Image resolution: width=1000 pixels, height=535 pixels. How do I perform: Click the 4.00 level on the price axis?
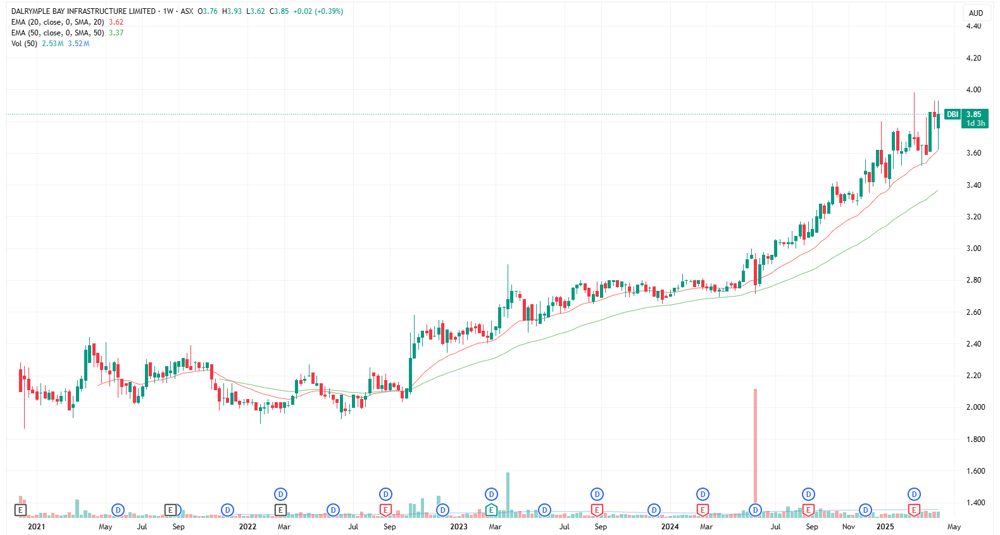pyautogui.click(x=973, y=90)
